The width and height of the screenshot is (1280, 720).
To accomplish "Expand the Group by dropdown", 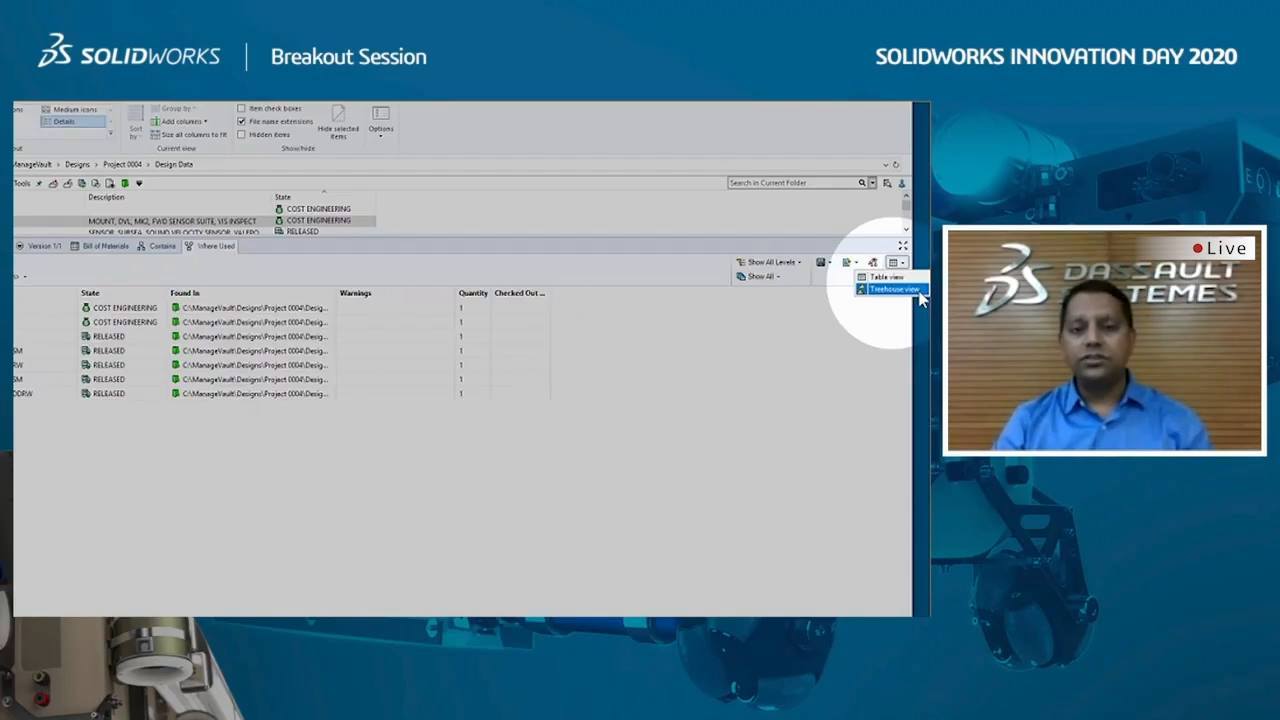I will [173, 109].
